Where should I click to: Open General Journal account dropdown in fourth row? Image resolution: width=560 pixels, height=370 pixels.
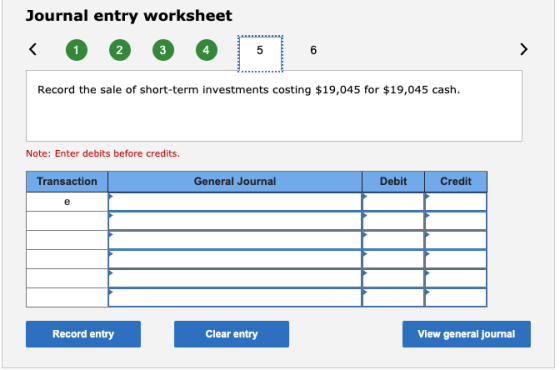[235, 259]
